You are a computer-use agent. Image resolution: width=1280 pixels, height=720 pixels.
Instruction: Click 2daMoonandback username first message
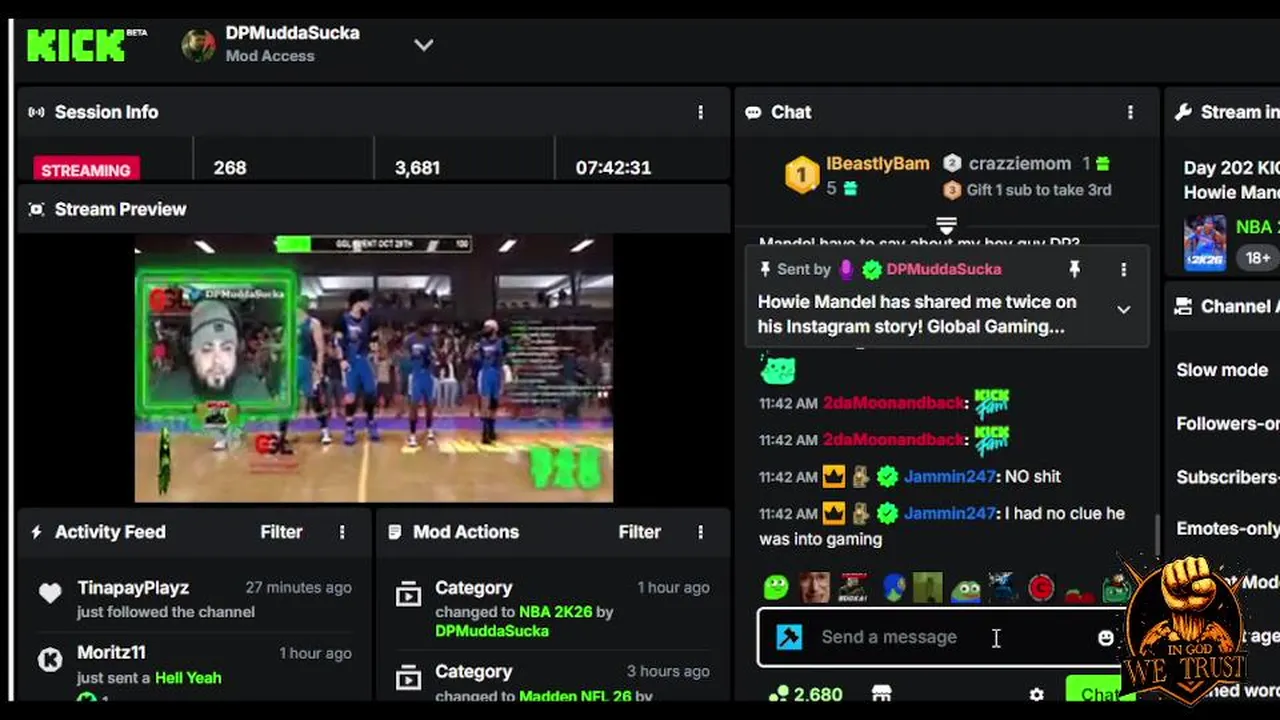894,403
